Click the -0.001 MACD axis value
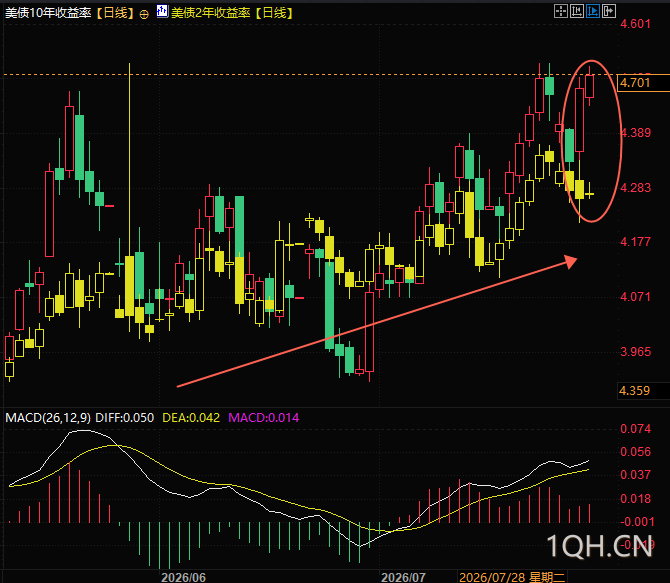The image size is (670, 583). [637, 522]
